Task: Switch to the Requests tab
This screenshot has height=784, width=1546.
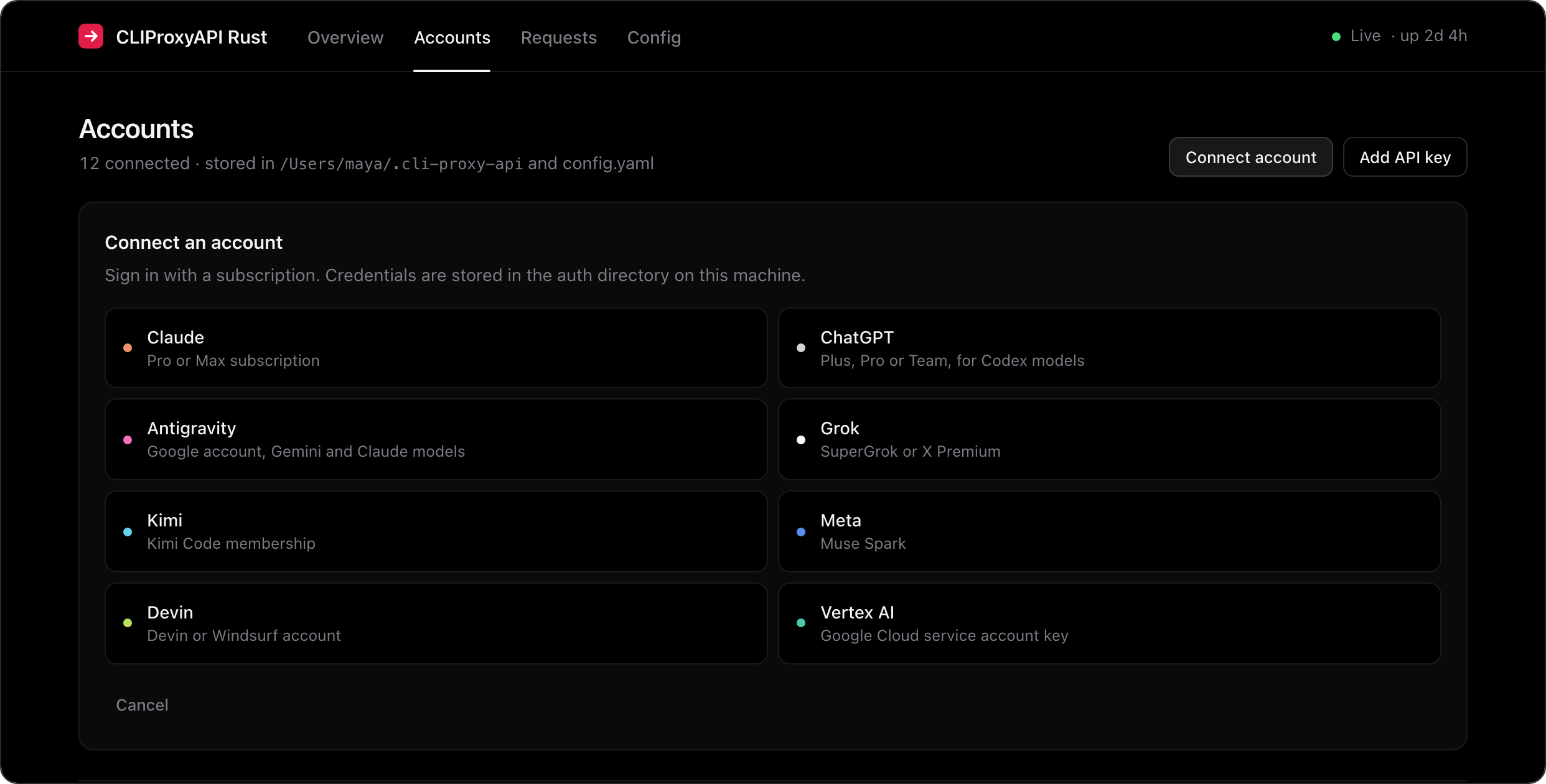Action: [558, 37]
